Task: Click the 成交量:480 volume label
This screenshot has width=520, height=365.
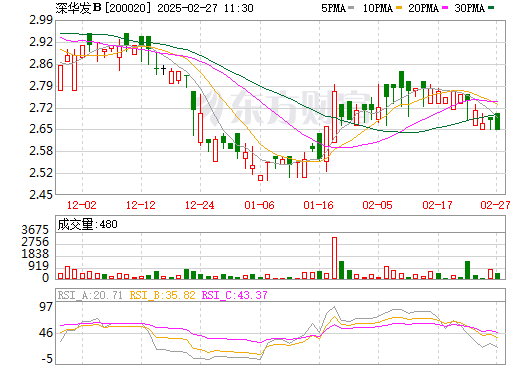Action: click(87, 224)
